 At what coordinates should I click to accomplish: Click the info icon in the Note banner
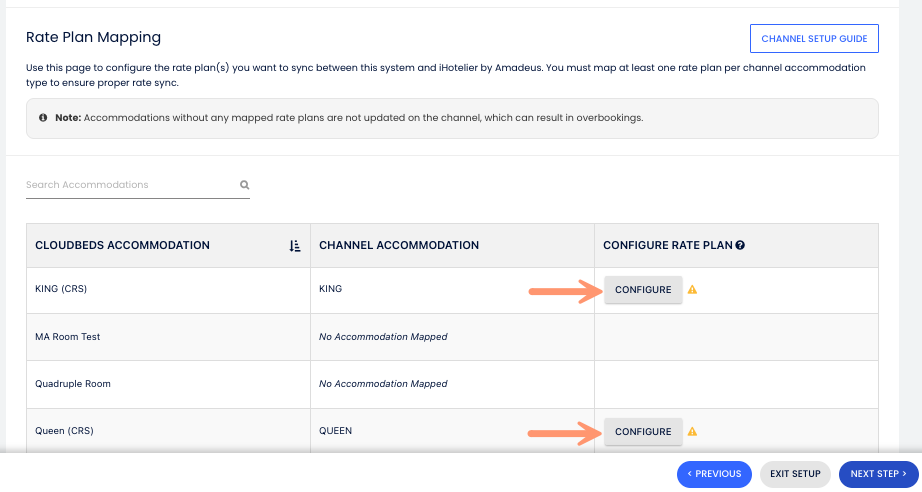pos(43,118)
